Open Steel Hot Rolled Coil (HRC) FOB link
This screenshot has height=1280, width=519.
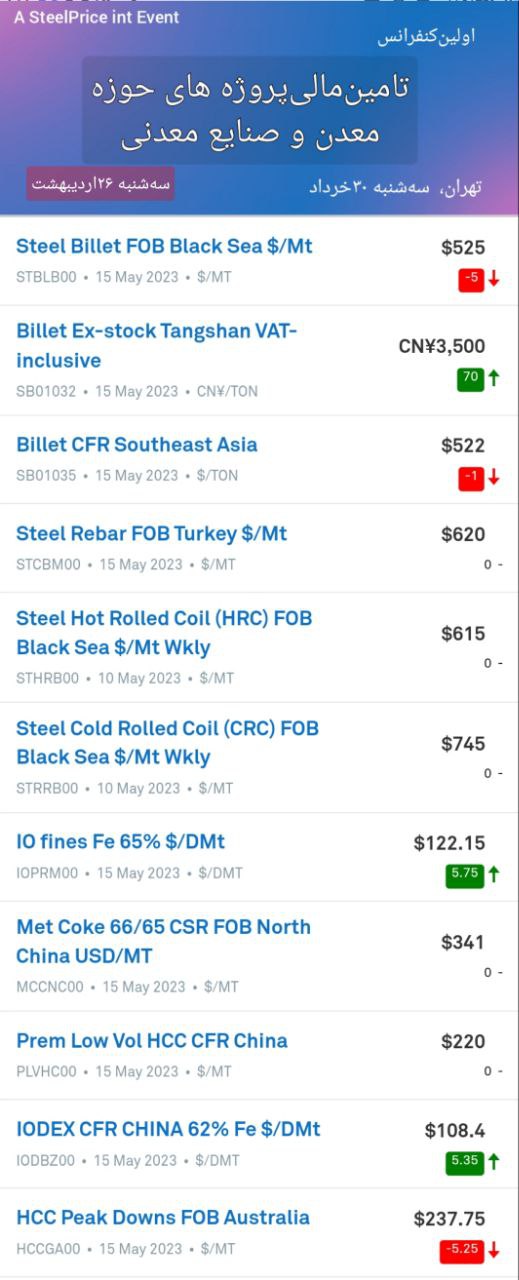click(164, 633)
